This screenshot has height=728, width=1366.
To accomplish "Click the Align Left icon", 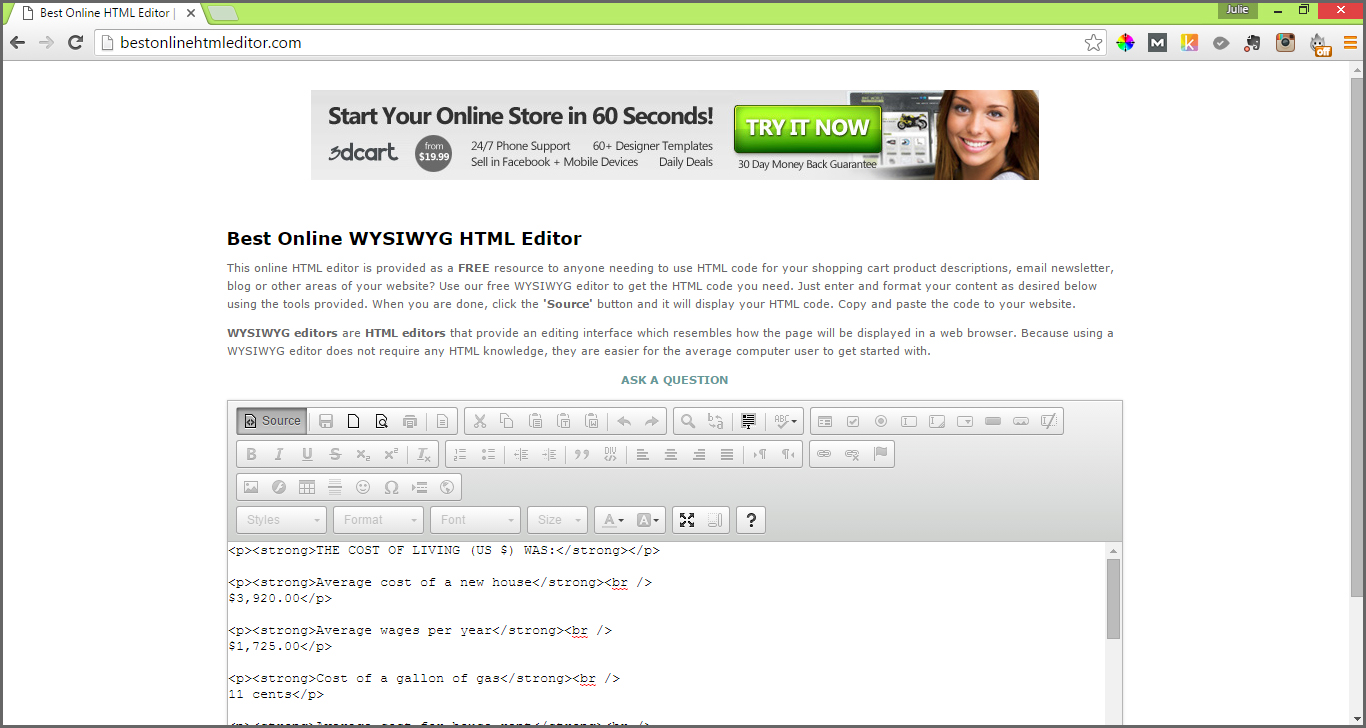I will coord(643,454).
